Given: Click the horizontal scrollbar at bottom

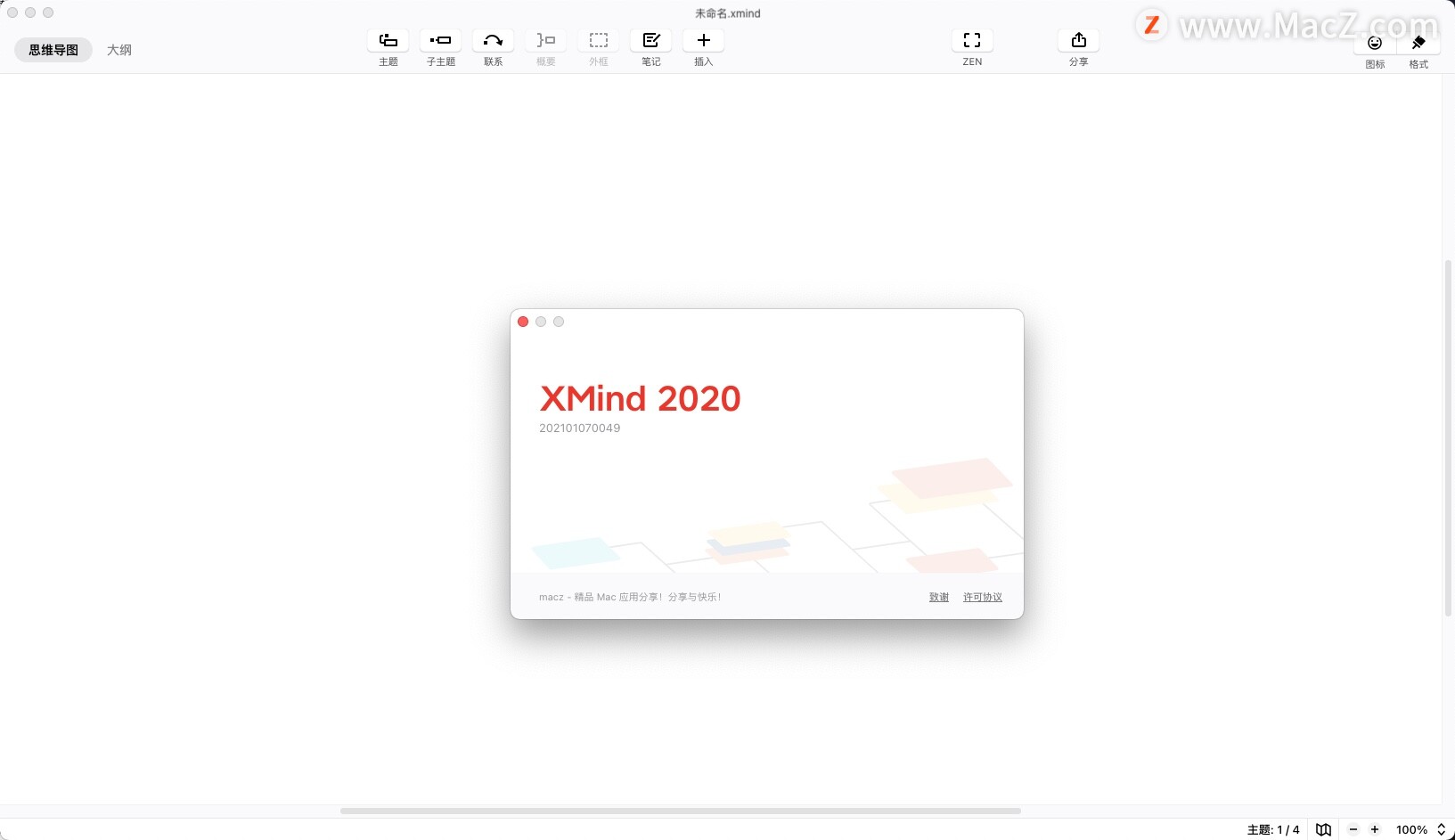Looking at the screenshot, I should click(x=681, y=811).
